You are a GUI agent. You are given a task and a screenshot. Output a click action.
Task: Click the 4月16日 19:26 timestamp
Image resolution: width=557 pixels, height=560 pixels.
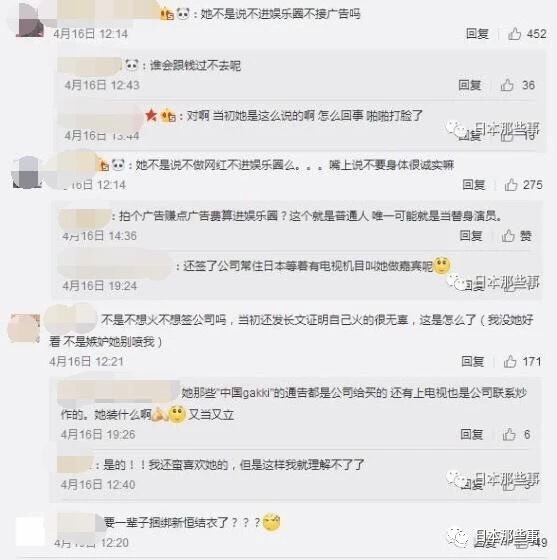click(x=98, y=434)
